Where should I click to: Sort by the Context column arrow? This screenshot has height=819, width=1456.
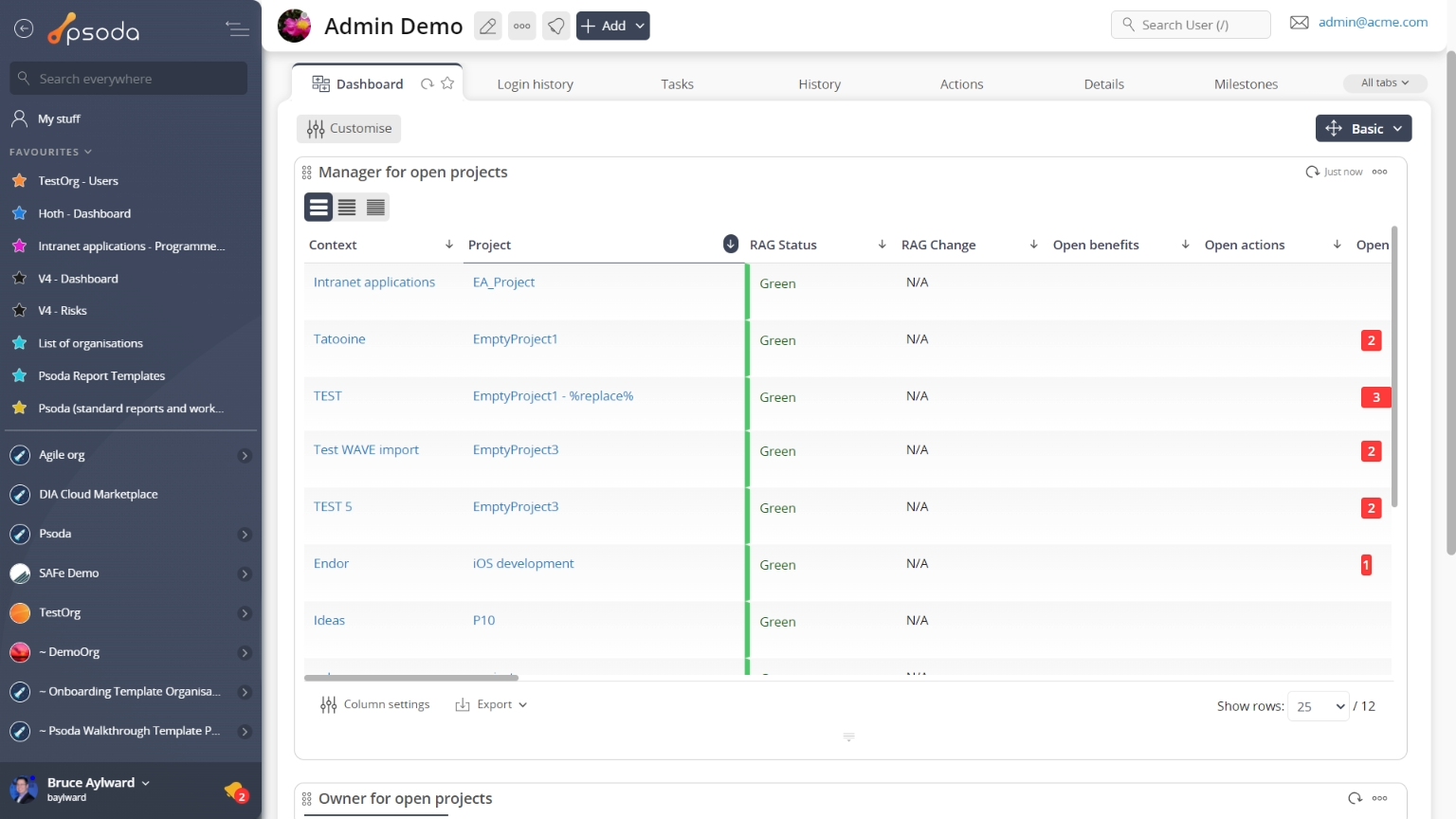point(449,245)
